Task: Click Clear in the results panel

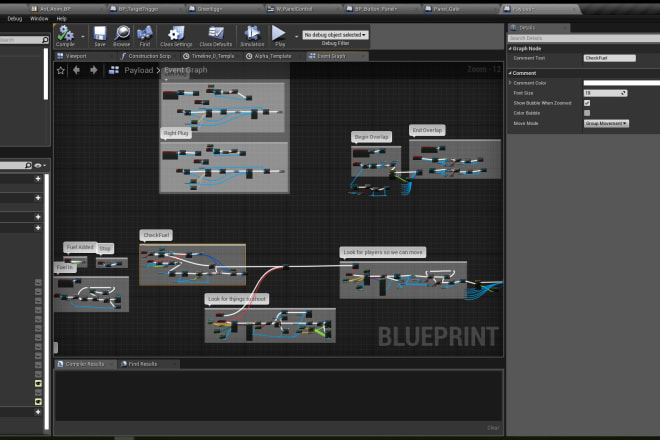Action: pos(493,428)
